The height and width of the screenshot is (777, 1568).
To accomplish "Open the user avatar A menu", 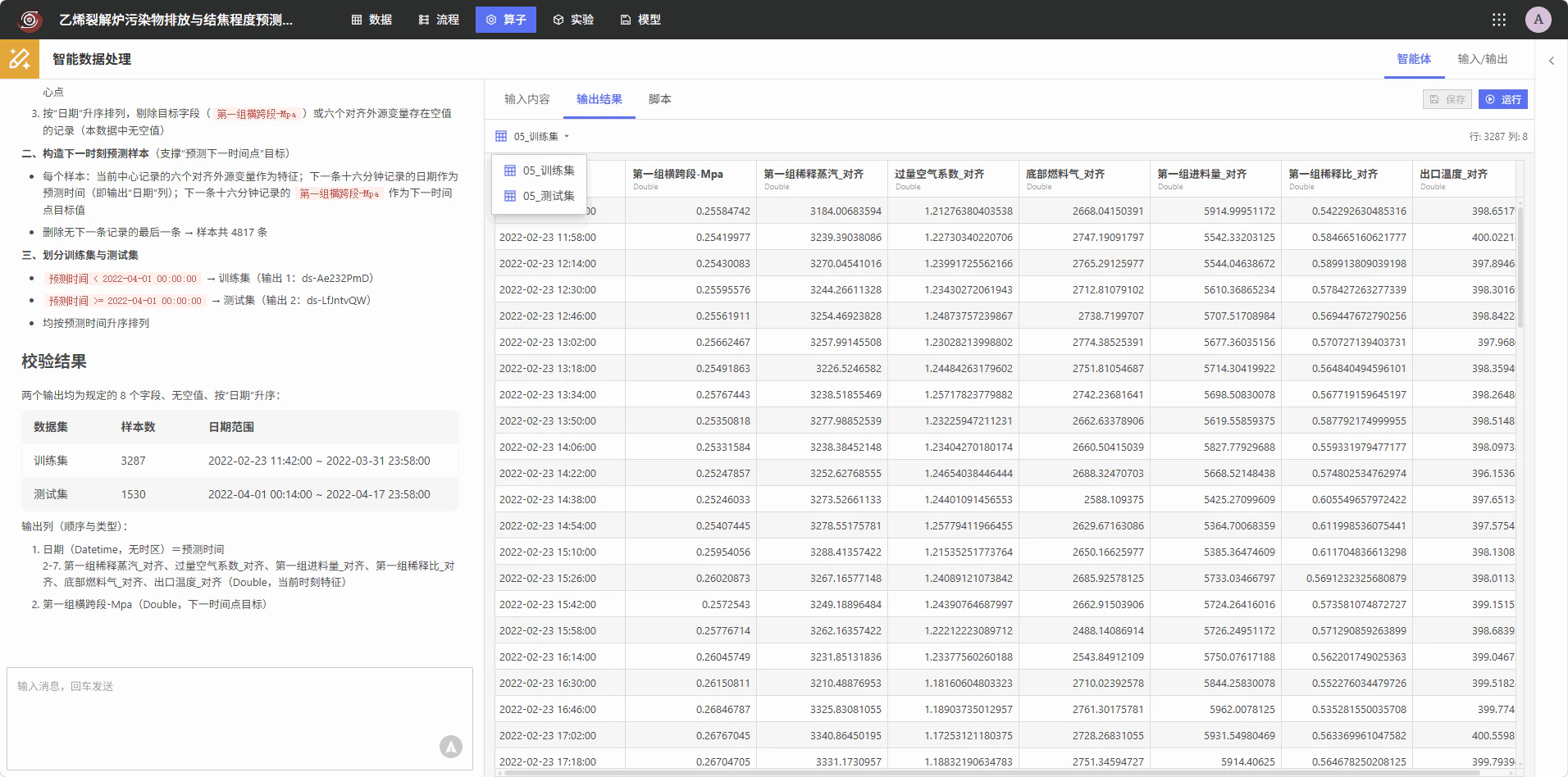I will [x=1538, y=20].
